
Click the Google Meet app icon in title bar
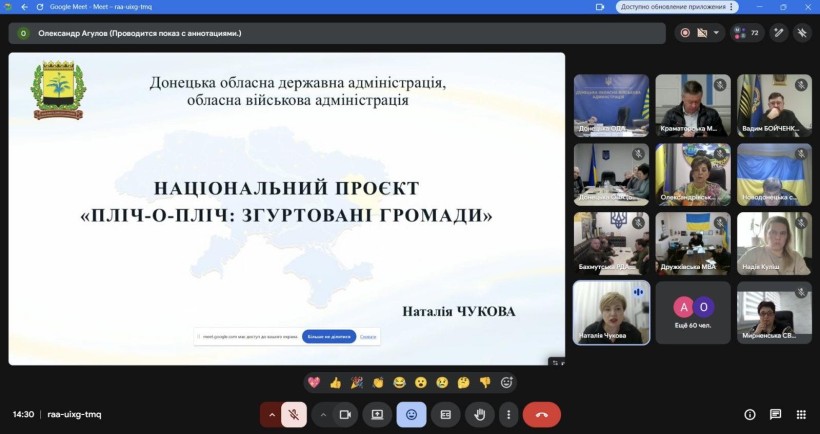pos(8,7)
